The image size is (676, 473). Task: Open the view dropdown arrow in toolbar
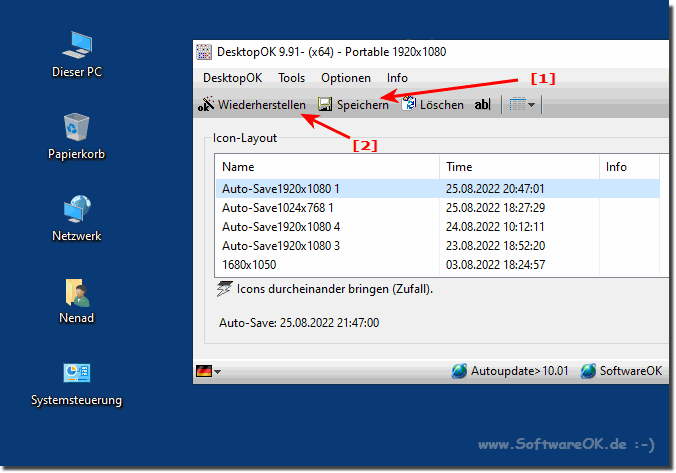coord(532,105)
